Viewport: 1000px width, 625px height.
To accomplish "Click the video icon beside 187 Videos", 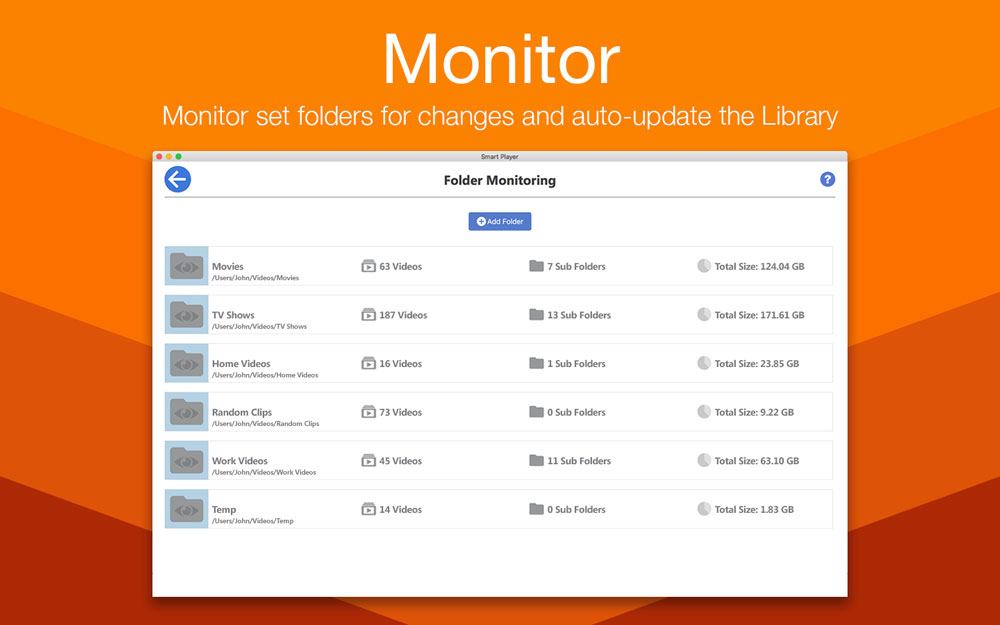I will click(368, 315).
